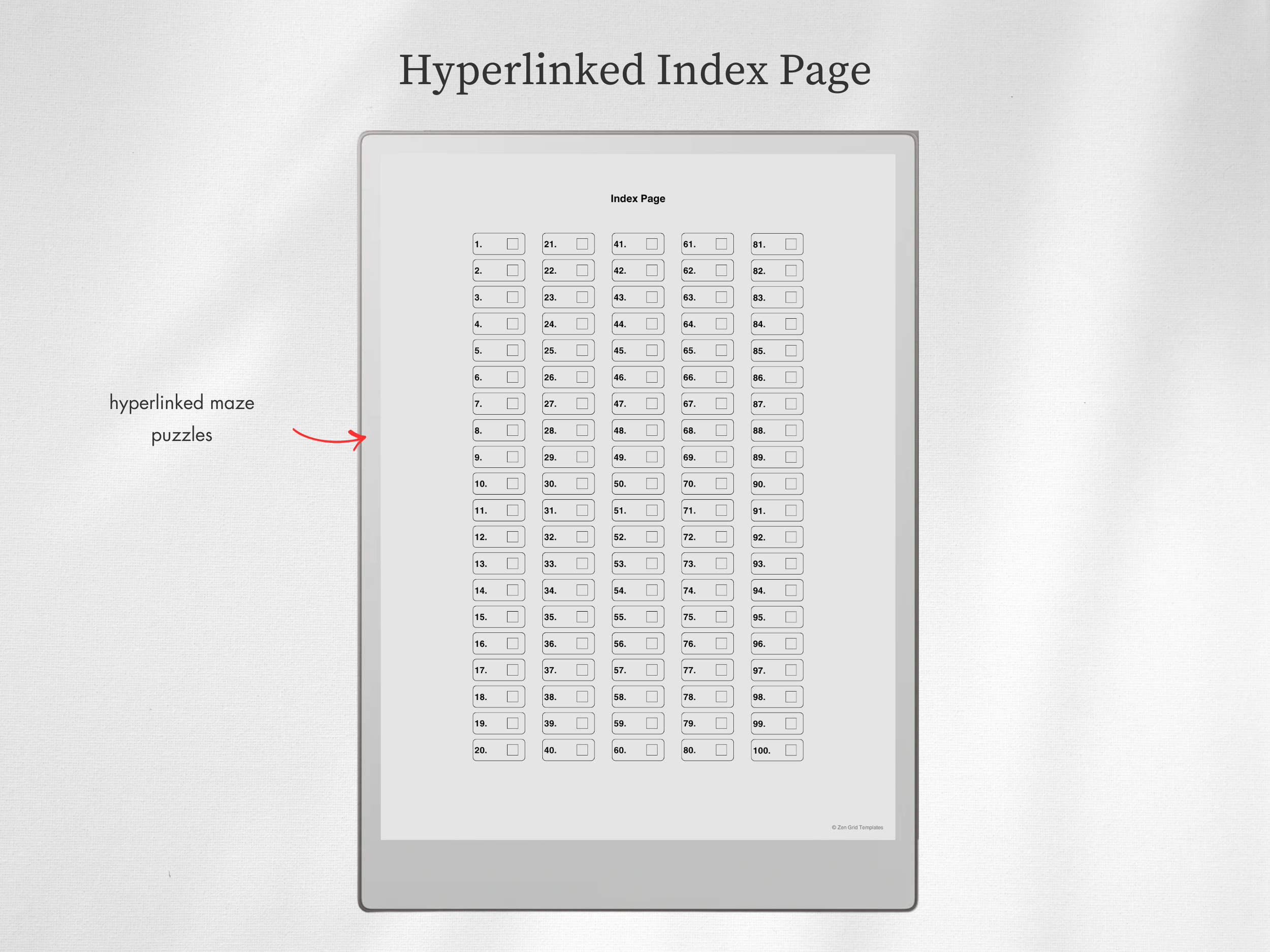
Task: Tick the checkbox beside number 84
Action: pos(791,323)
